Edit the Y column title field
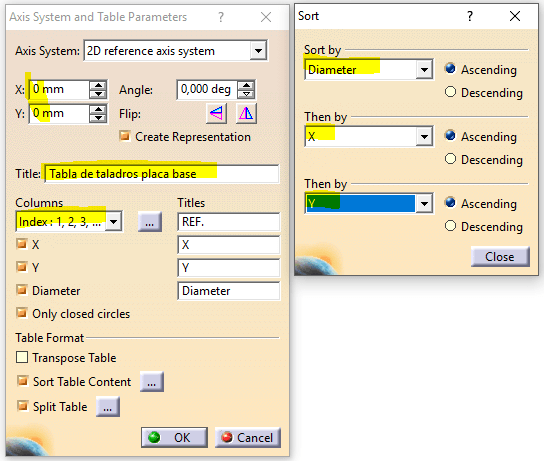 tap(229, 268)
